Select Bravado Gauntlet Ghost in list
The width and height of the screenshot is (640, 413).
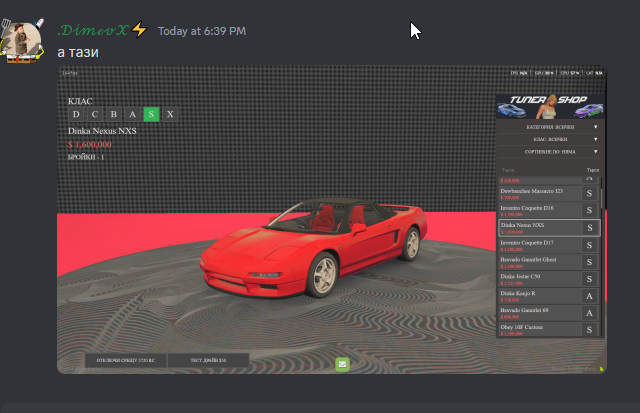tap(549, 262)
